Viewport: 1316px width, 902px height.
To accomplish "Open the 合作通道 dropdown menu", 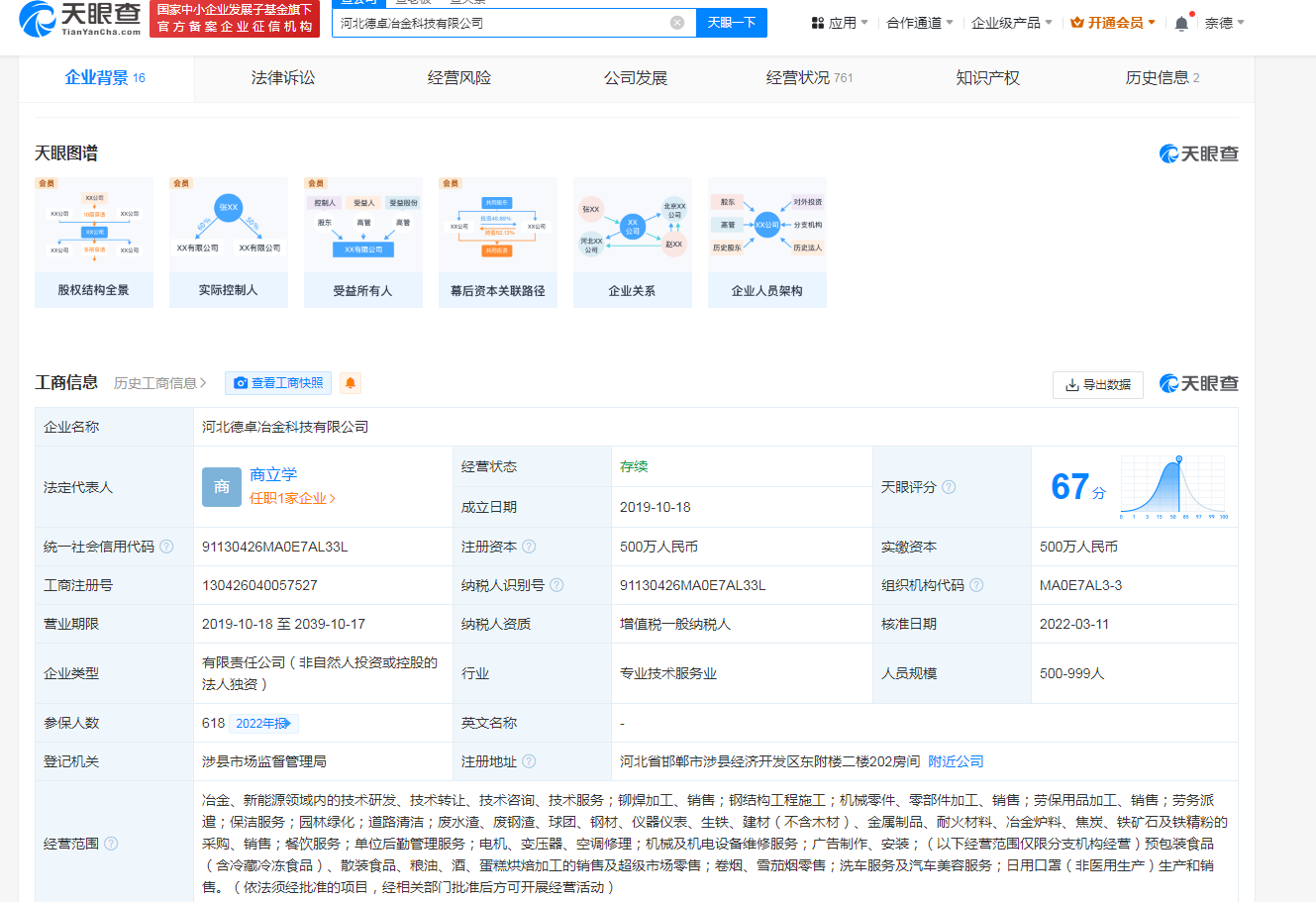I will (x=920, y=23).
